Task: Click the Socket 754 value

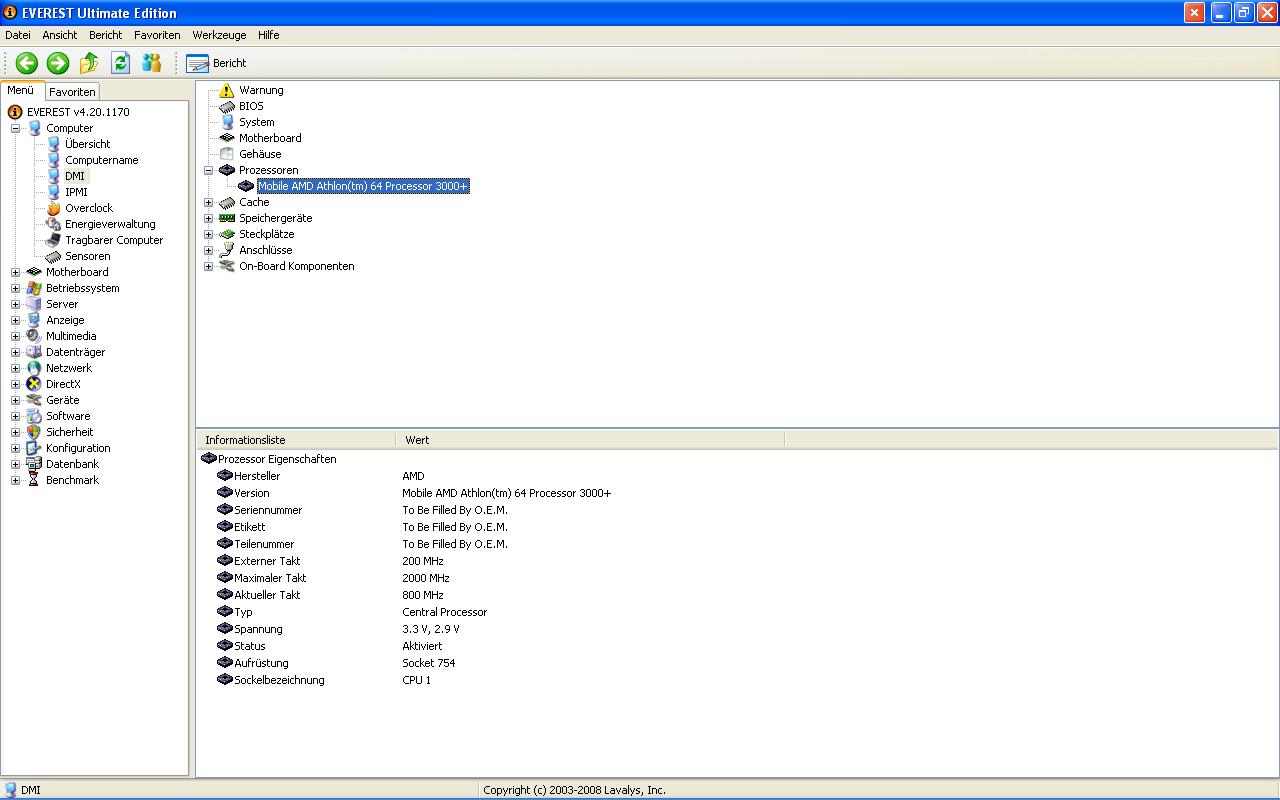Action: [x=428, y=663]
